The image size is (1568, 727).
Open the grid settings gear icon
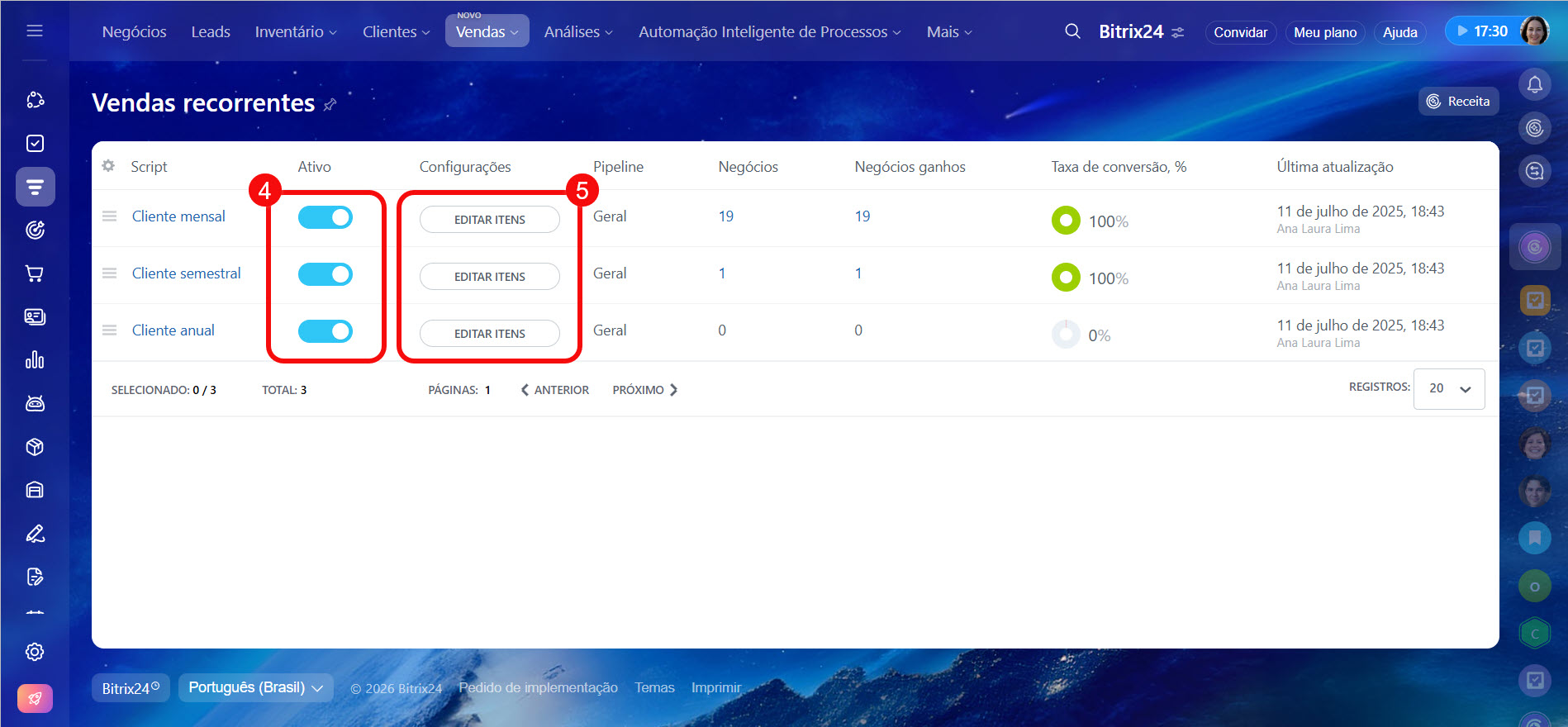(x=108, y=166)
